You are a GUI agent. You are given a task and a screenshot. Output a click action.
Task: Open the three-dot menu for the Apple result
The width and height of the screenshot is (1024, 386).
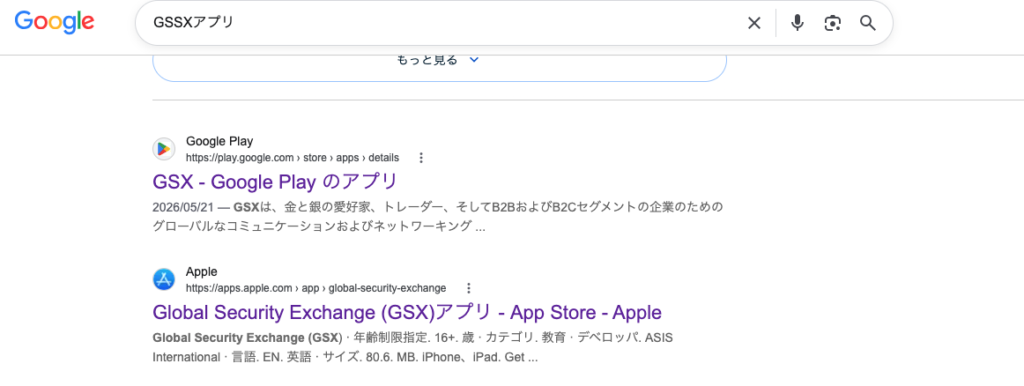coord(468,288)
